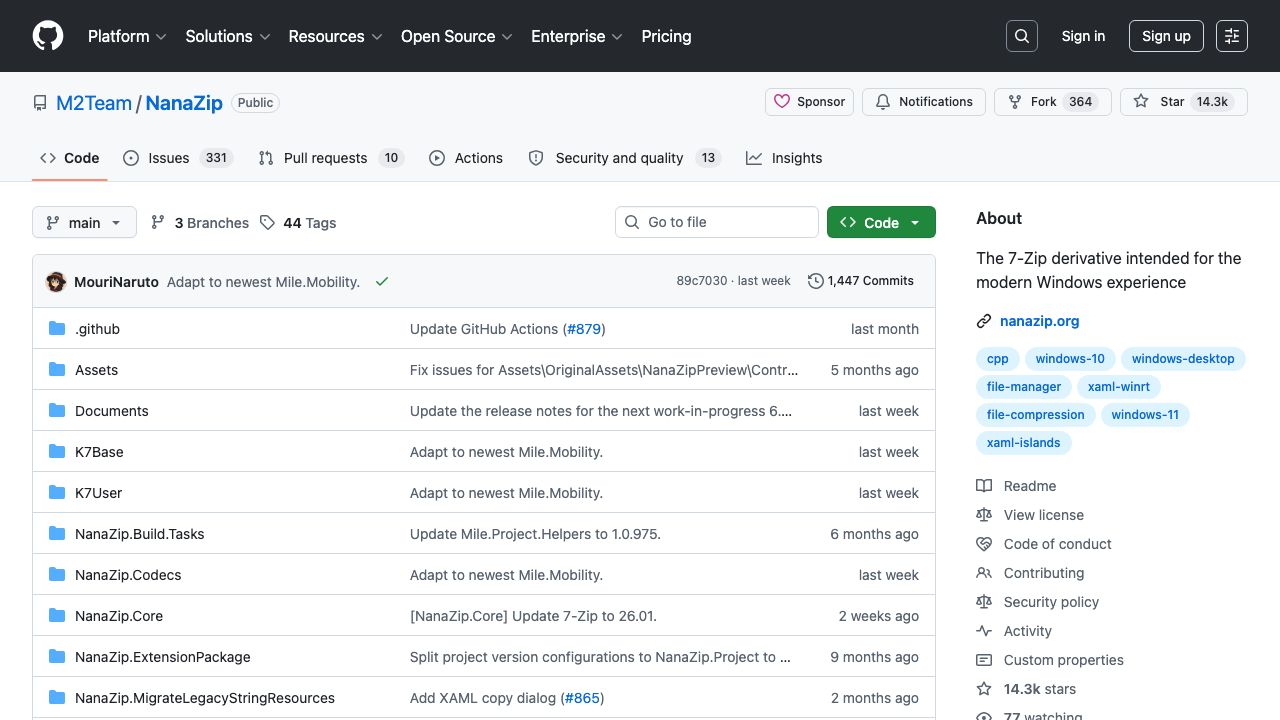Click the NanaZip.Codecs folder icon
This screenshot has width=1280, height=720.
tap(57, 575)
